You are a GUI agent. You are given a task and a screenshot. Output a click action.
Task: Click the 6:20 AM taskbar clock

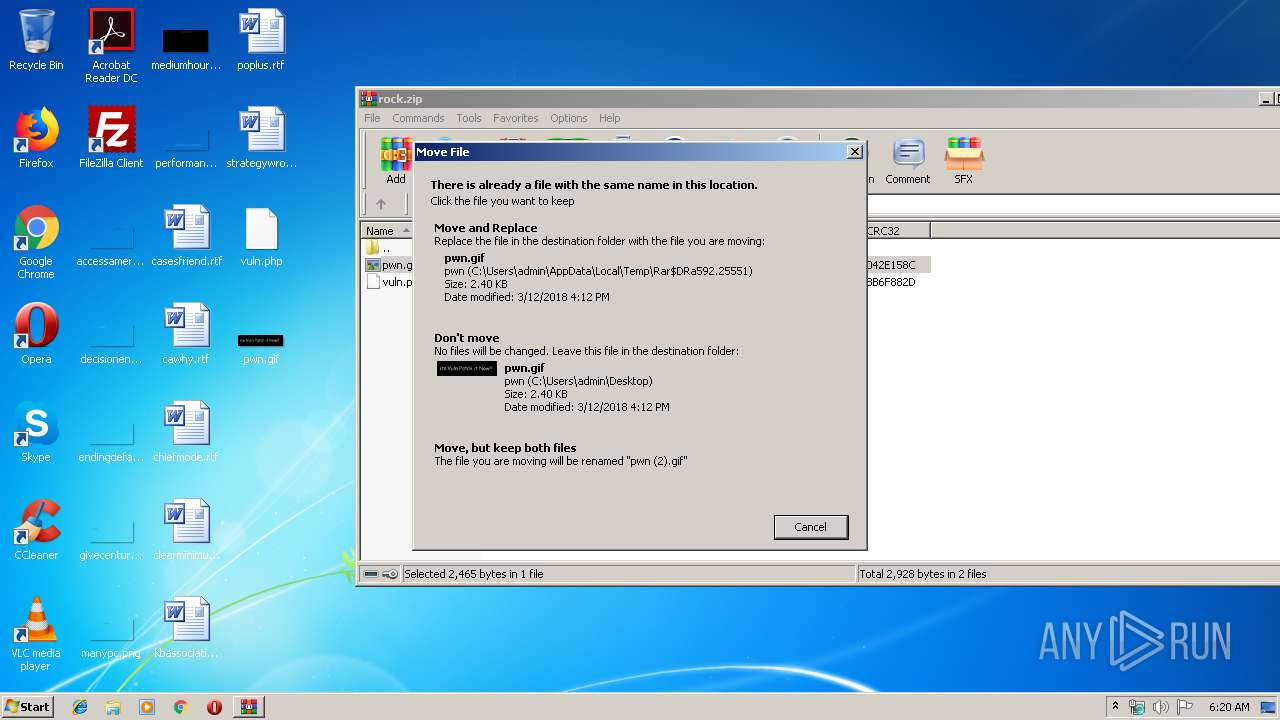click(x=1229, y=707)
